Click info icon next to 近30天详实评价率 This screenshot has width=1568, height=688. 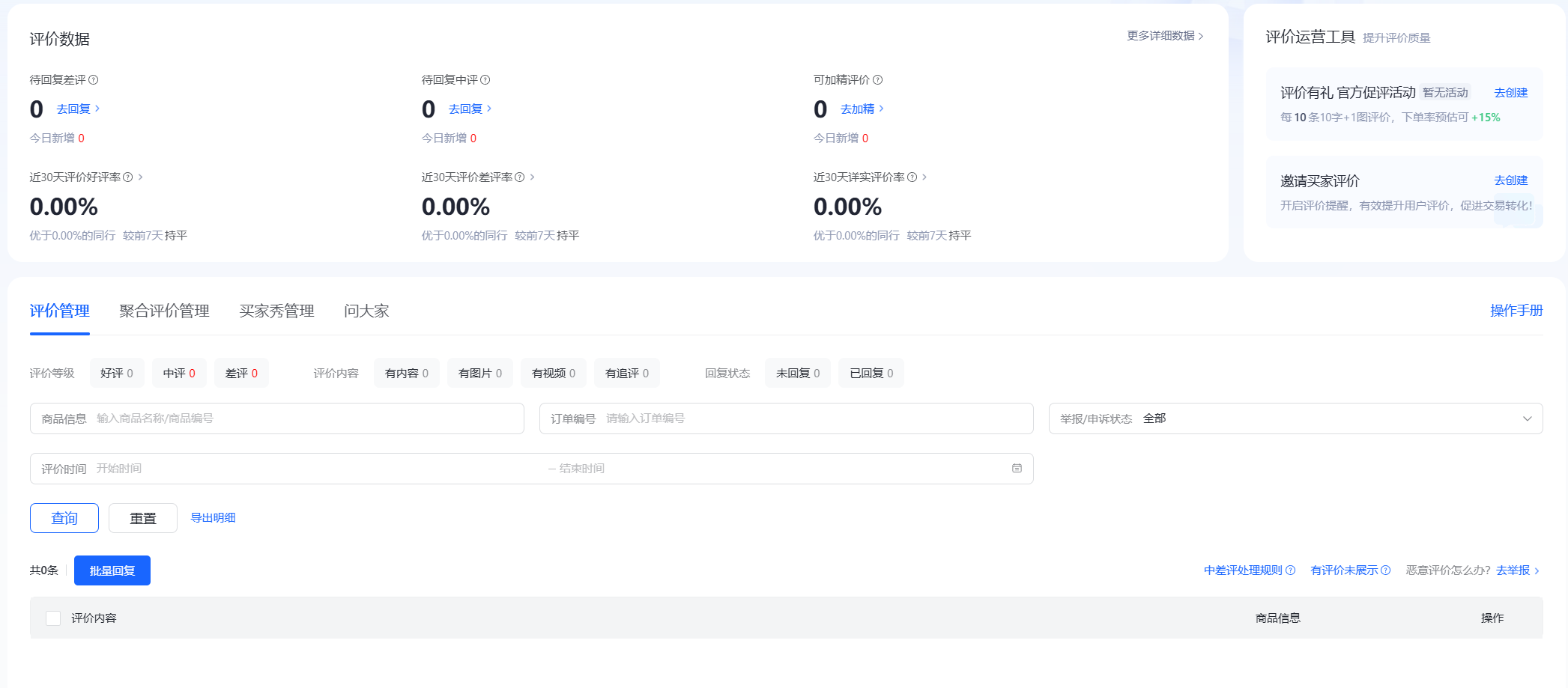click(x=912, y=177)
